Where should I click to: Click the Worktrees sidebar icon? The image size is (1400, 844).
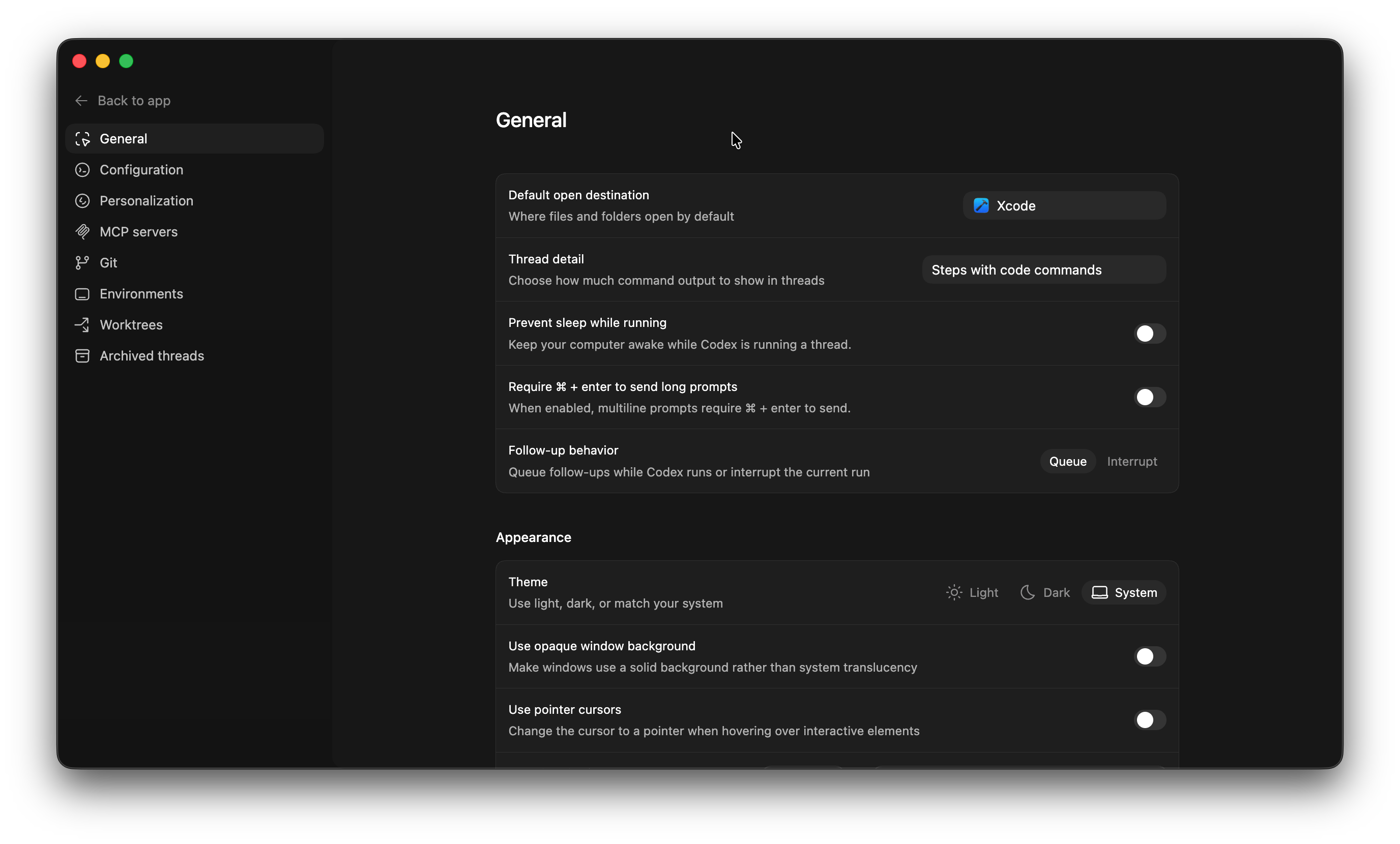tap(82, 325)
